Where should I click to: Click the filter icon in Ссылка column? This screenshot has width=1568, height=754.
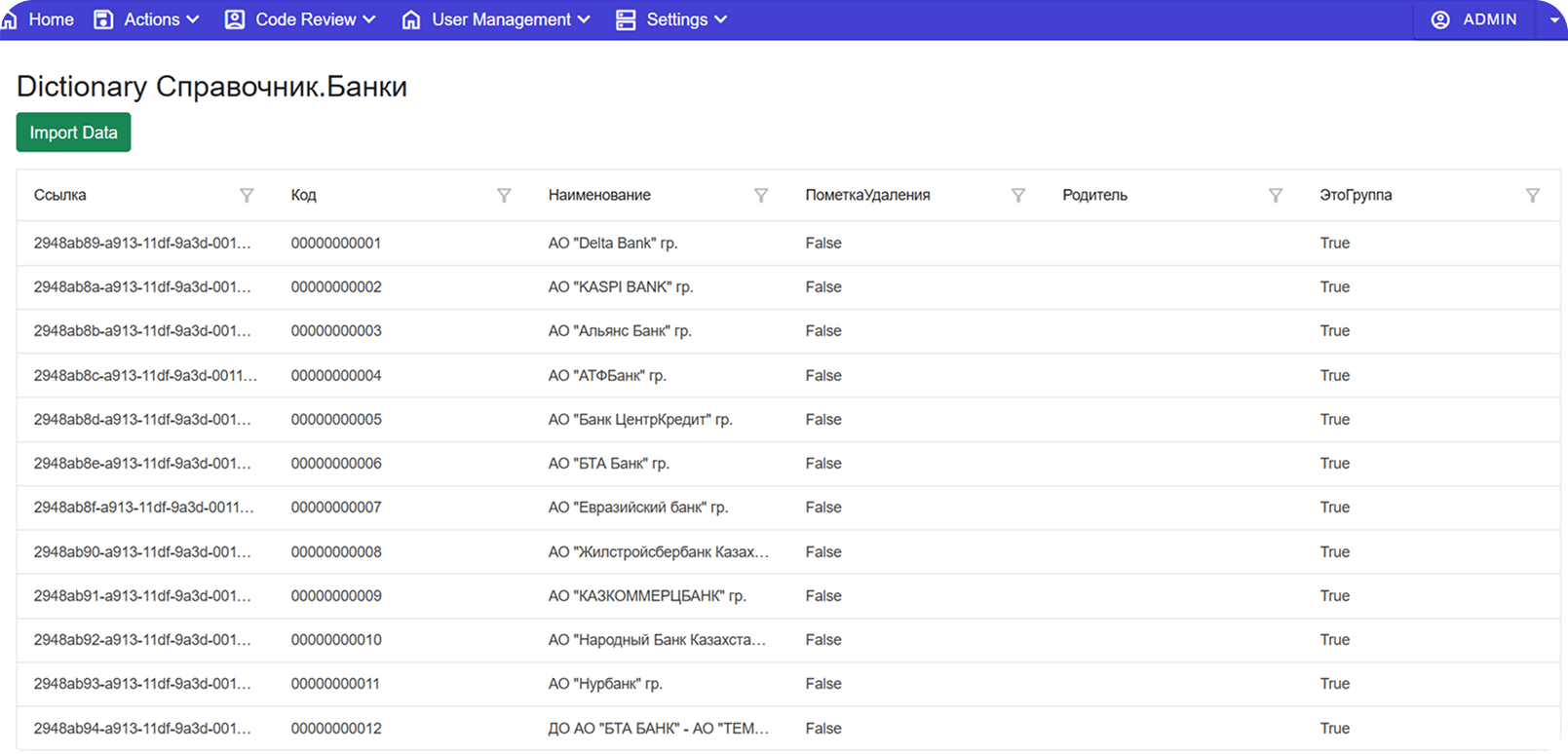click(x=247, y=196)
